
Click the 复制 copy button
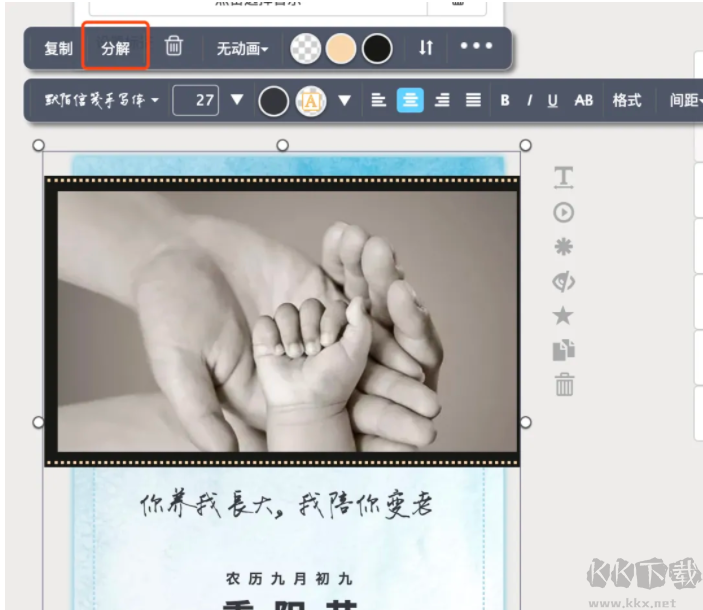click(58, 48)
